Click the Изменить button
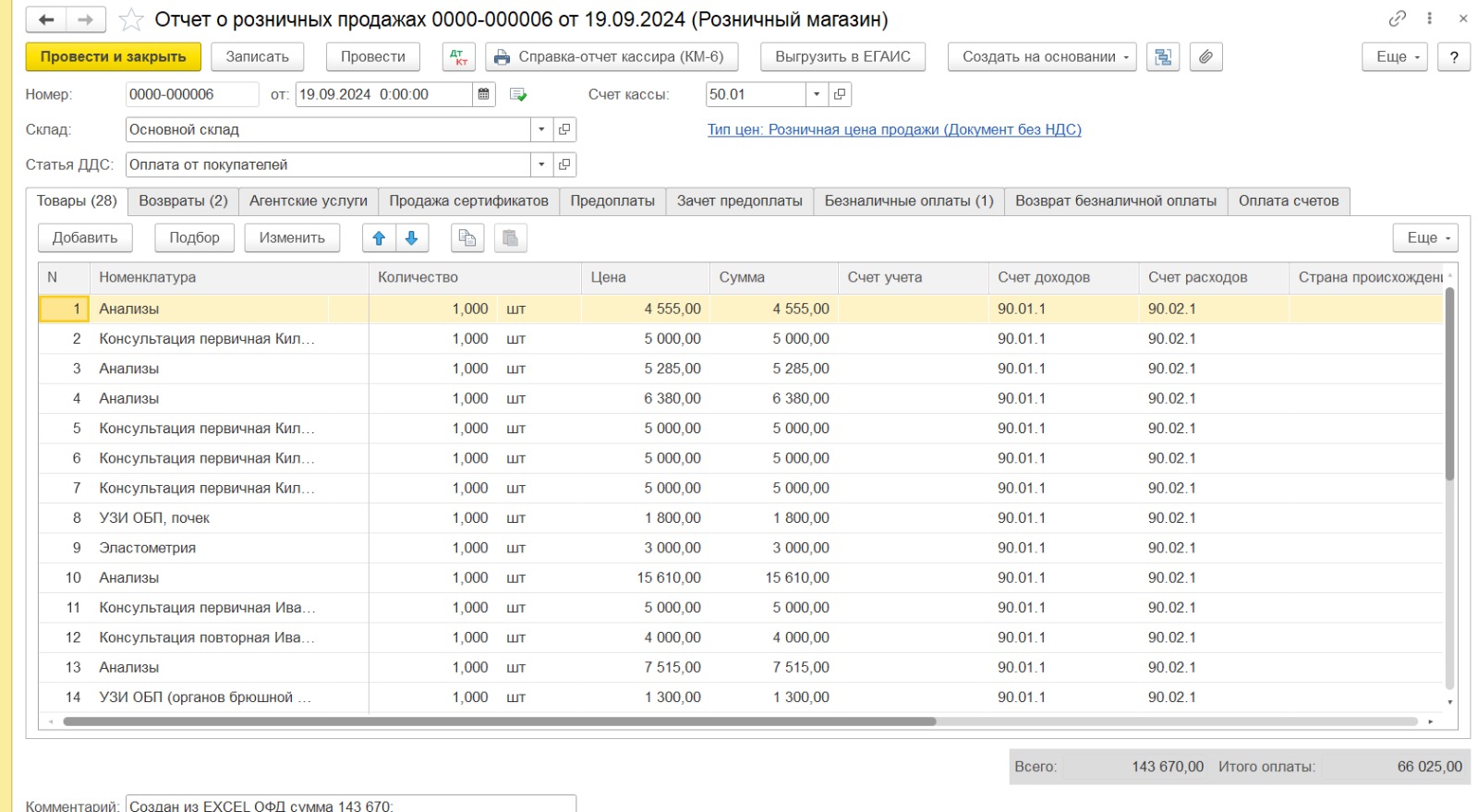Viewport: 1478px width, 812px height. 292,238
